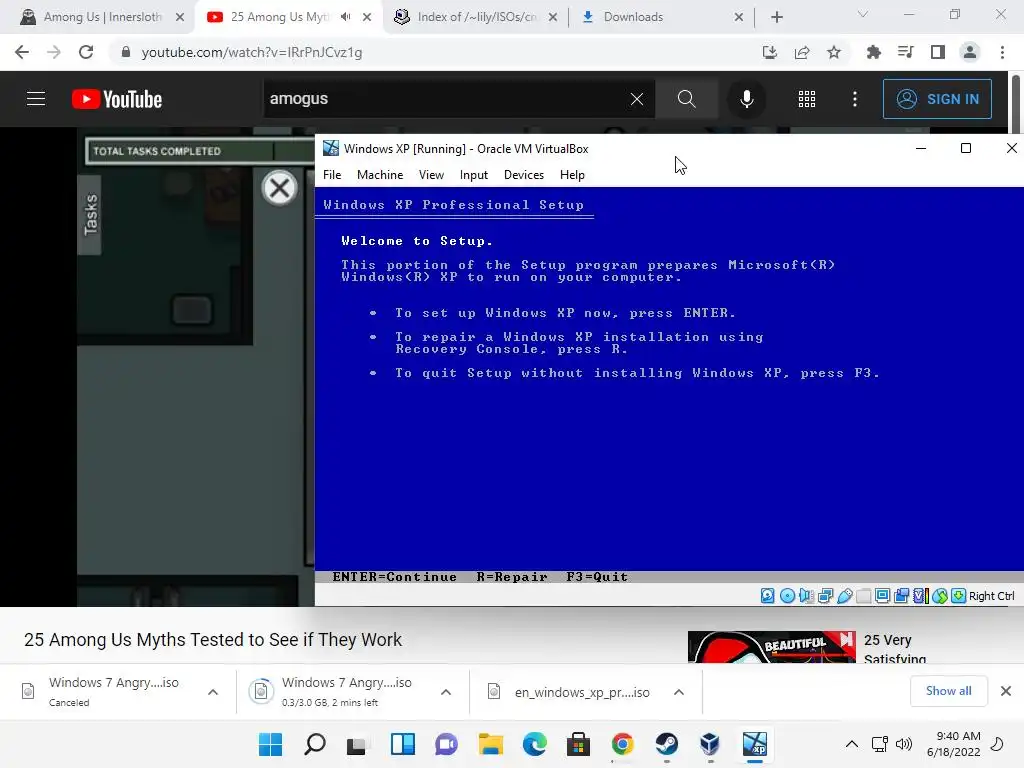Screen dimensions: 1024x768
Task: Click the YouTube search magnifier button
Action: 686,99
